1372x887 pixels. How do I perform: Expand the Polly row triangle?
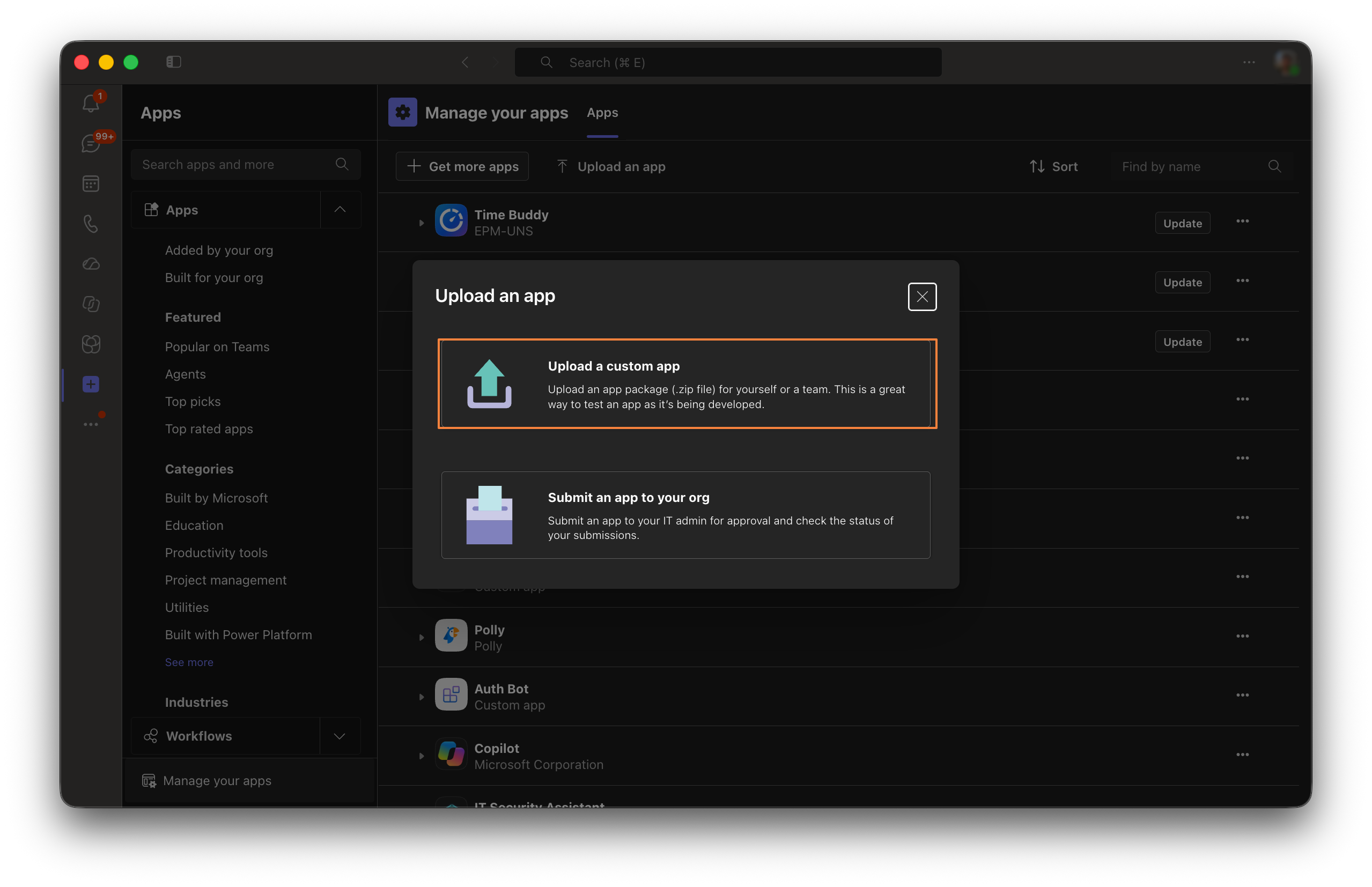(421, 638)
